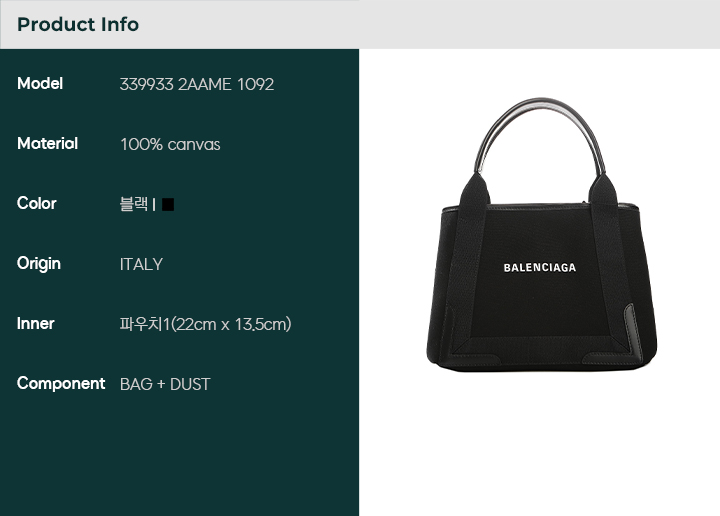Click the Balenciaga bag product image

pyautogui.click(x=541, y=234)
